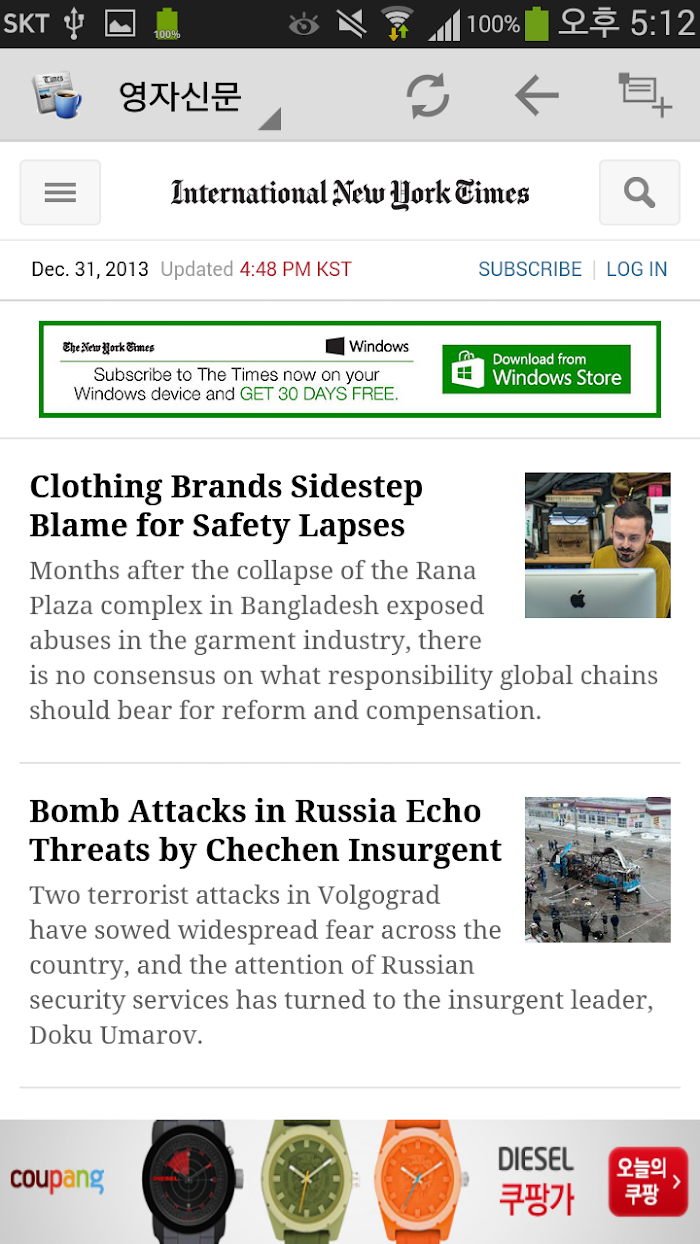Click the LOG IN link
Viewport: 700px width, 1244px height.
coord(637,269)
